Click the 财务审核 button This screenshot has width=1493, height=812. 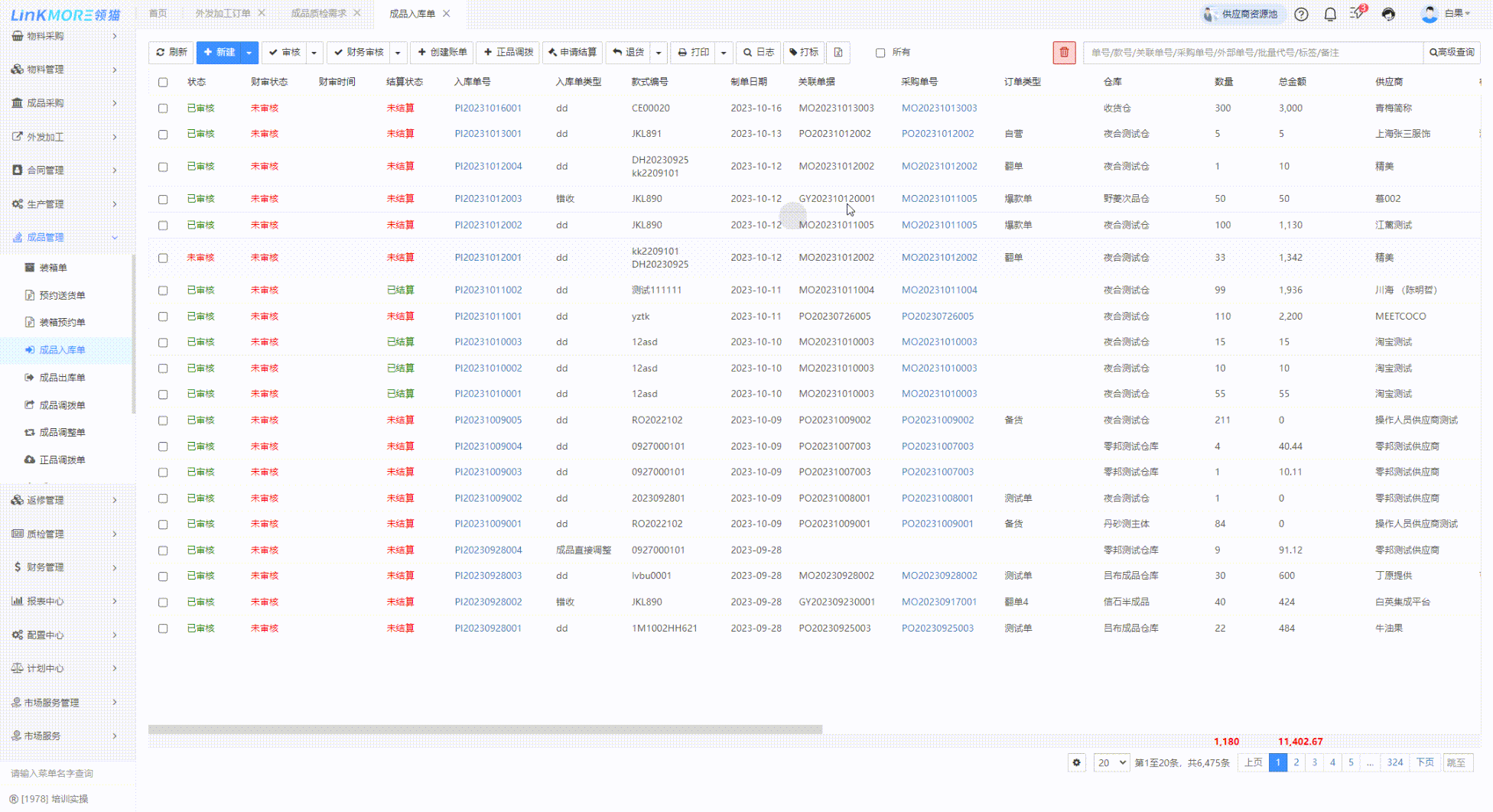(359, 52)
